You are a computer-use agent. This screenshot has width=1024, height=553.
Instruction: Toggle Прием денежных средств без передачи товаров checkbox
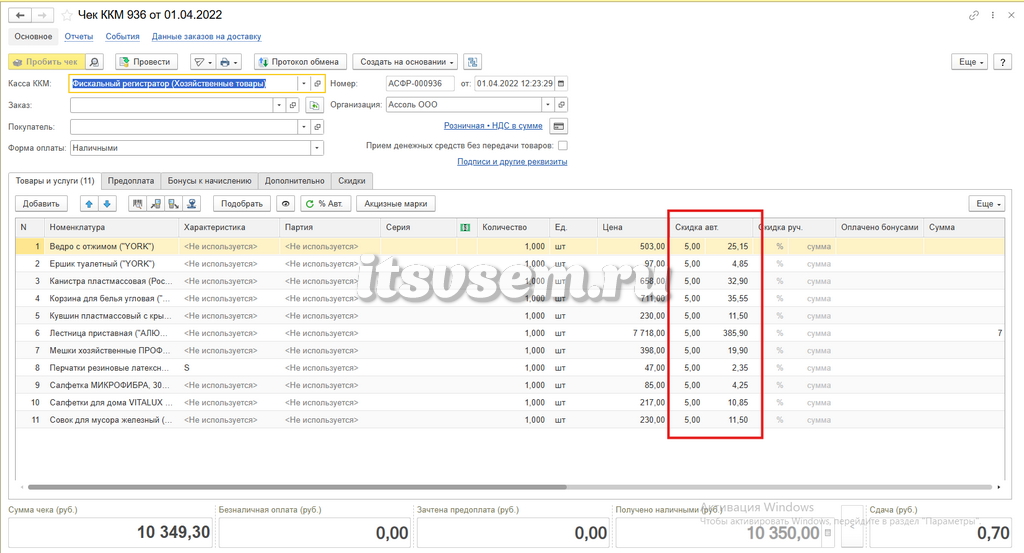click(563, 146)
